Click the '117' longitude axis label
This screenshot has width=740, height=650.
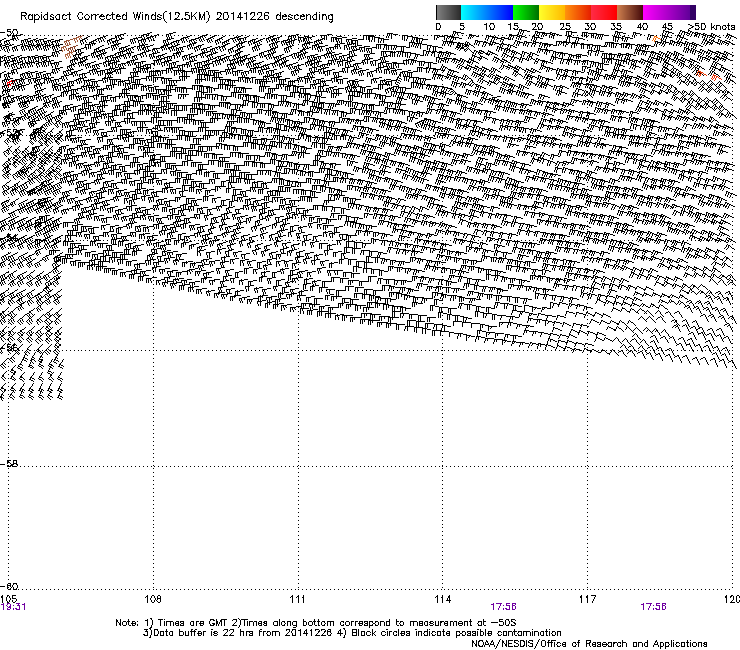pyautogui.click(x=587, y=599)
